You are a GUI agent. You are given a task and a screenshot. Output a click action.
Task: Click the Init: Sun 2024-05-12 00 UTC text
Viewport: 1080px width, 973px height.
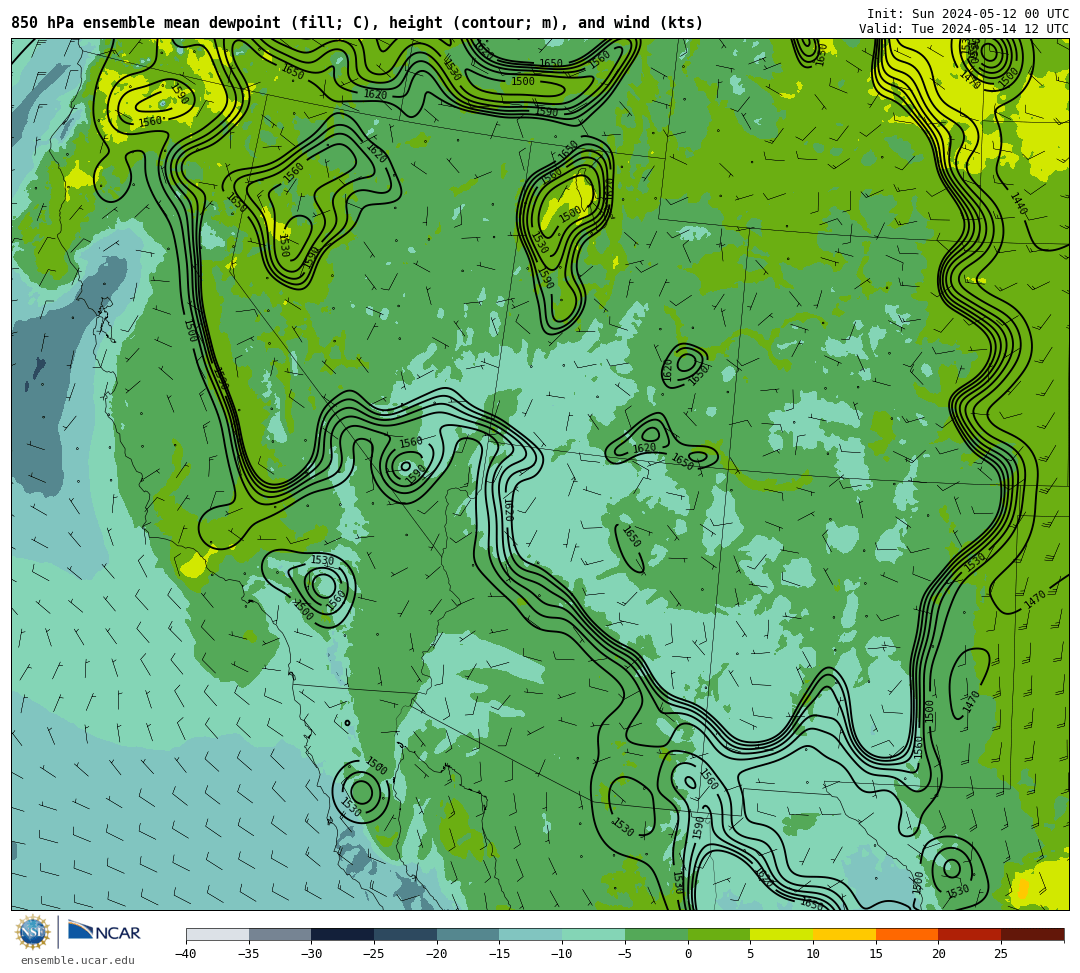pos(968,14)
